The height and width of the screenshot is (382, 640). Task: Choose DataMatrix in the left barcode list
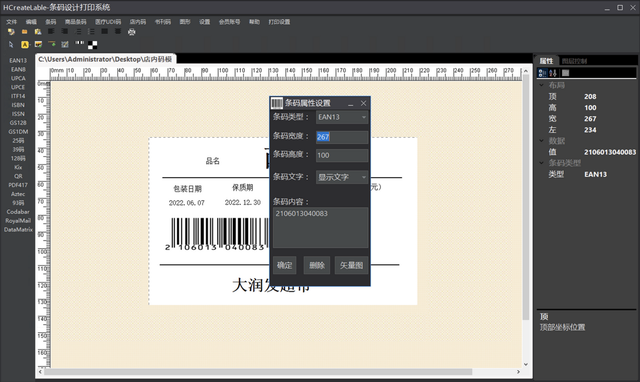pos(18,229)
